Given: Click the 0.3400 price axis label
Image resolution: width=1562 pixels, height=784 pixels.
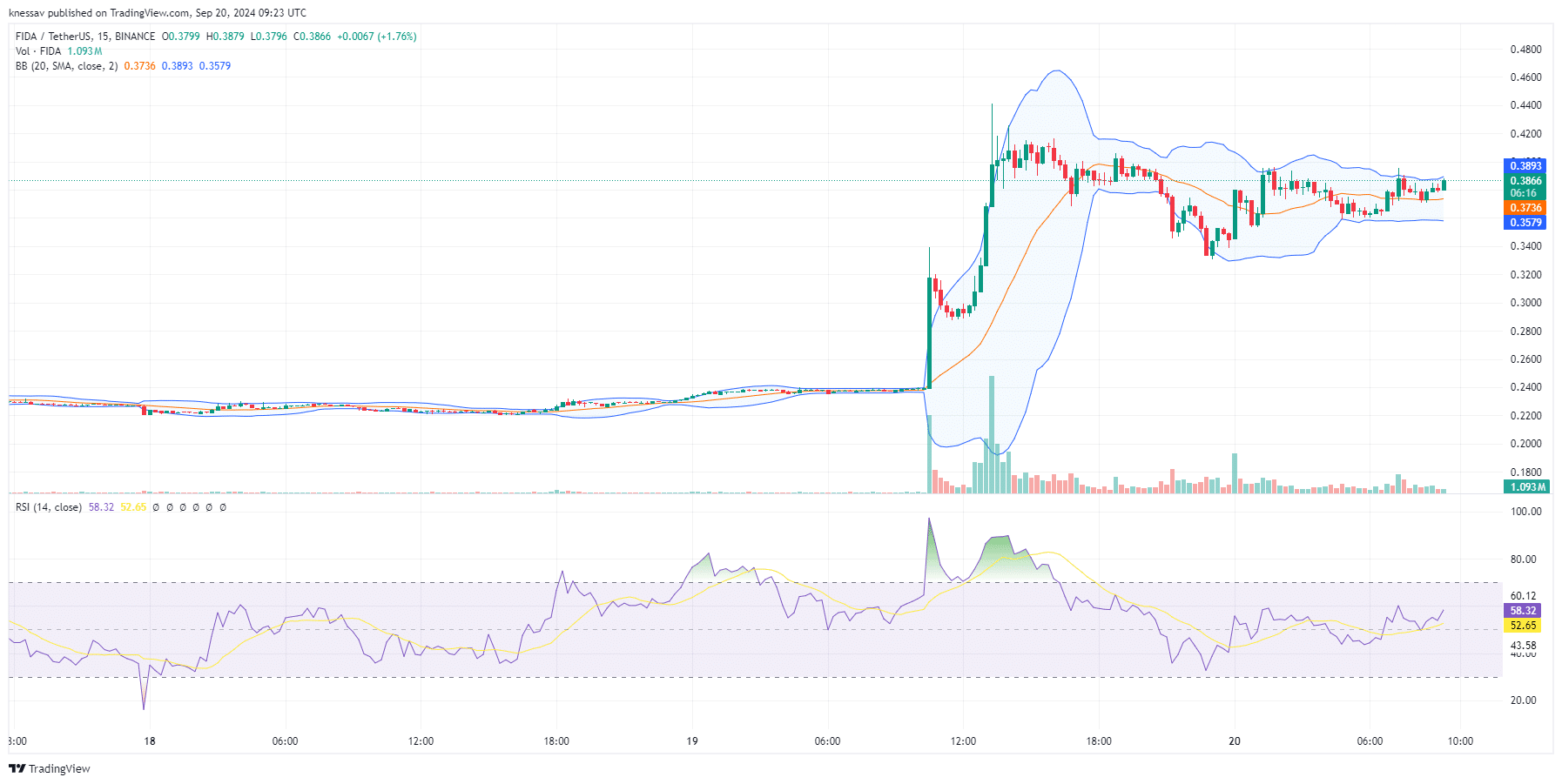Looking at the screenshot, I should pos(1525,246).
